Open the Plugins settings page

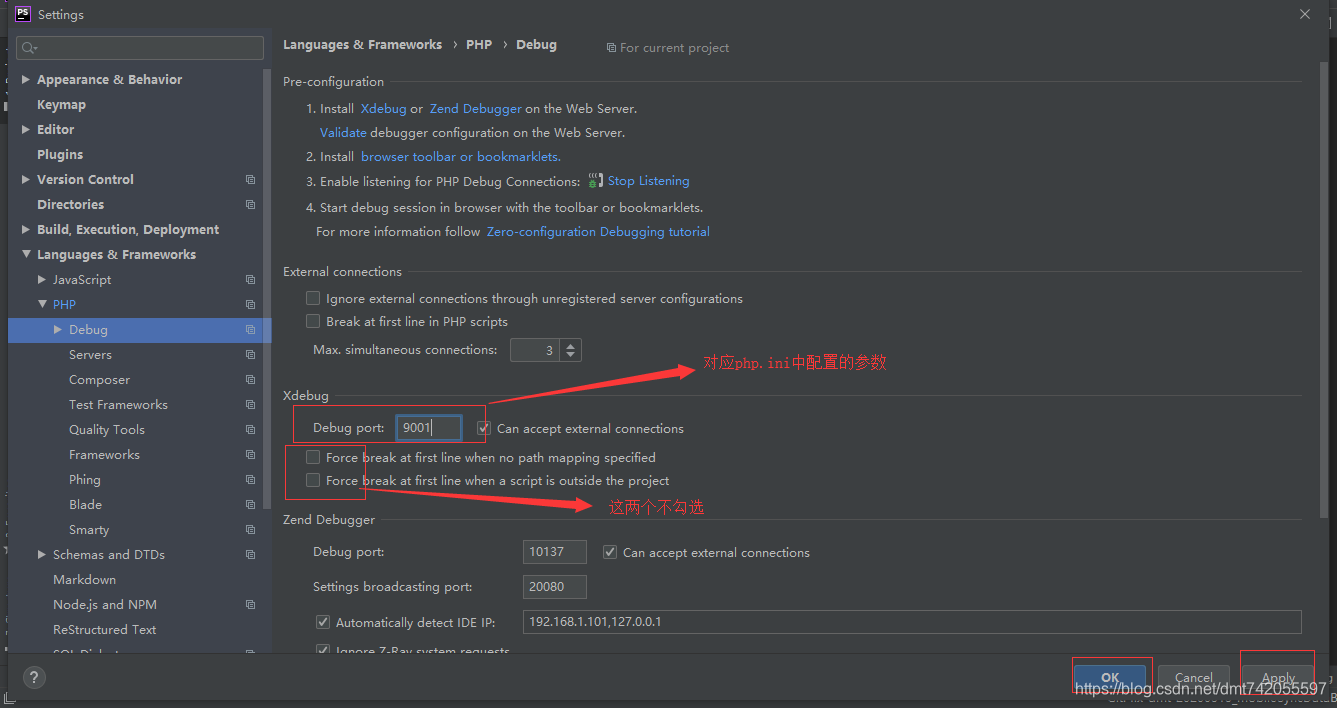tap(60, 155)
